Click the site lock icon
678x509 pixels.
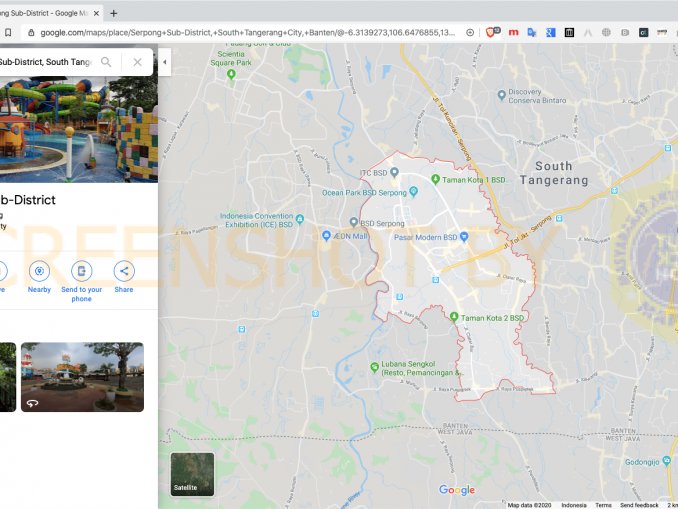[x=31, y=33]
